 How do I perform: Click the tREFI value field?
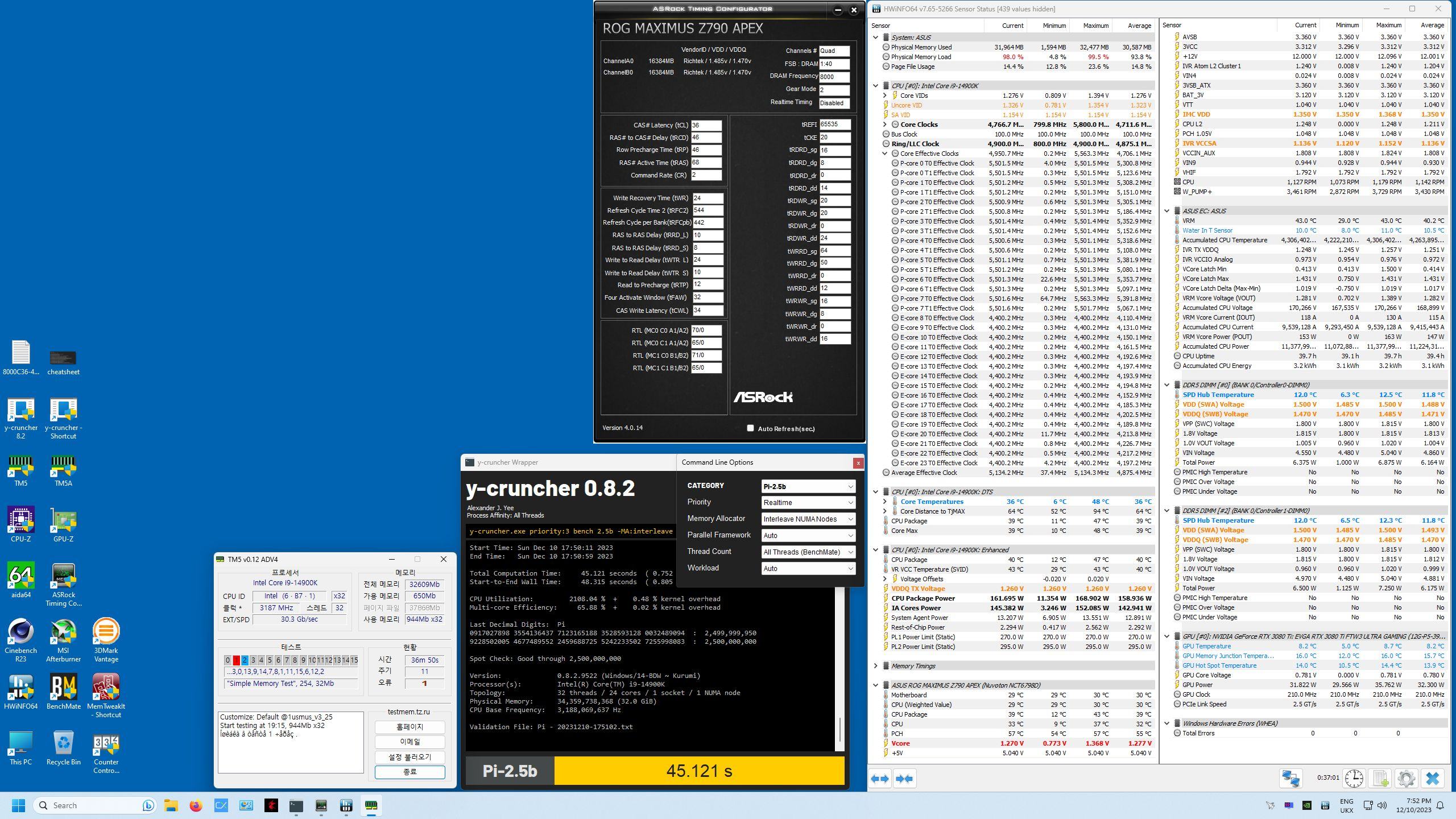tap(834, 125)
